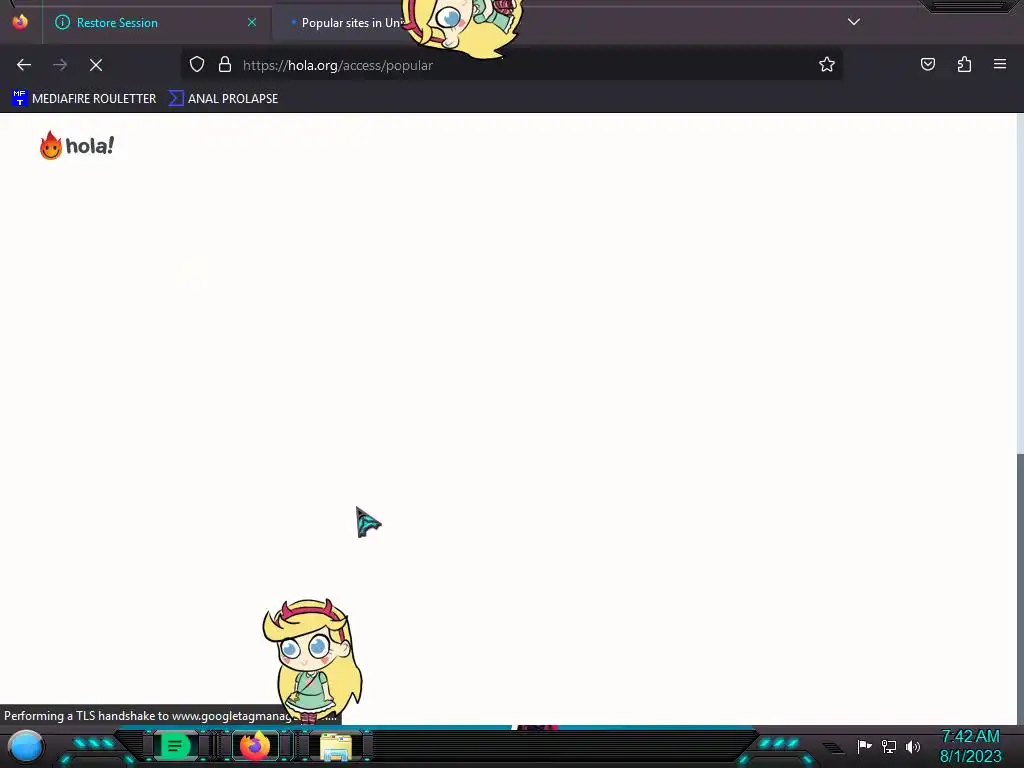Open File Explorer from taskbar
1024x768 pixels.
[x=336, y=746]
